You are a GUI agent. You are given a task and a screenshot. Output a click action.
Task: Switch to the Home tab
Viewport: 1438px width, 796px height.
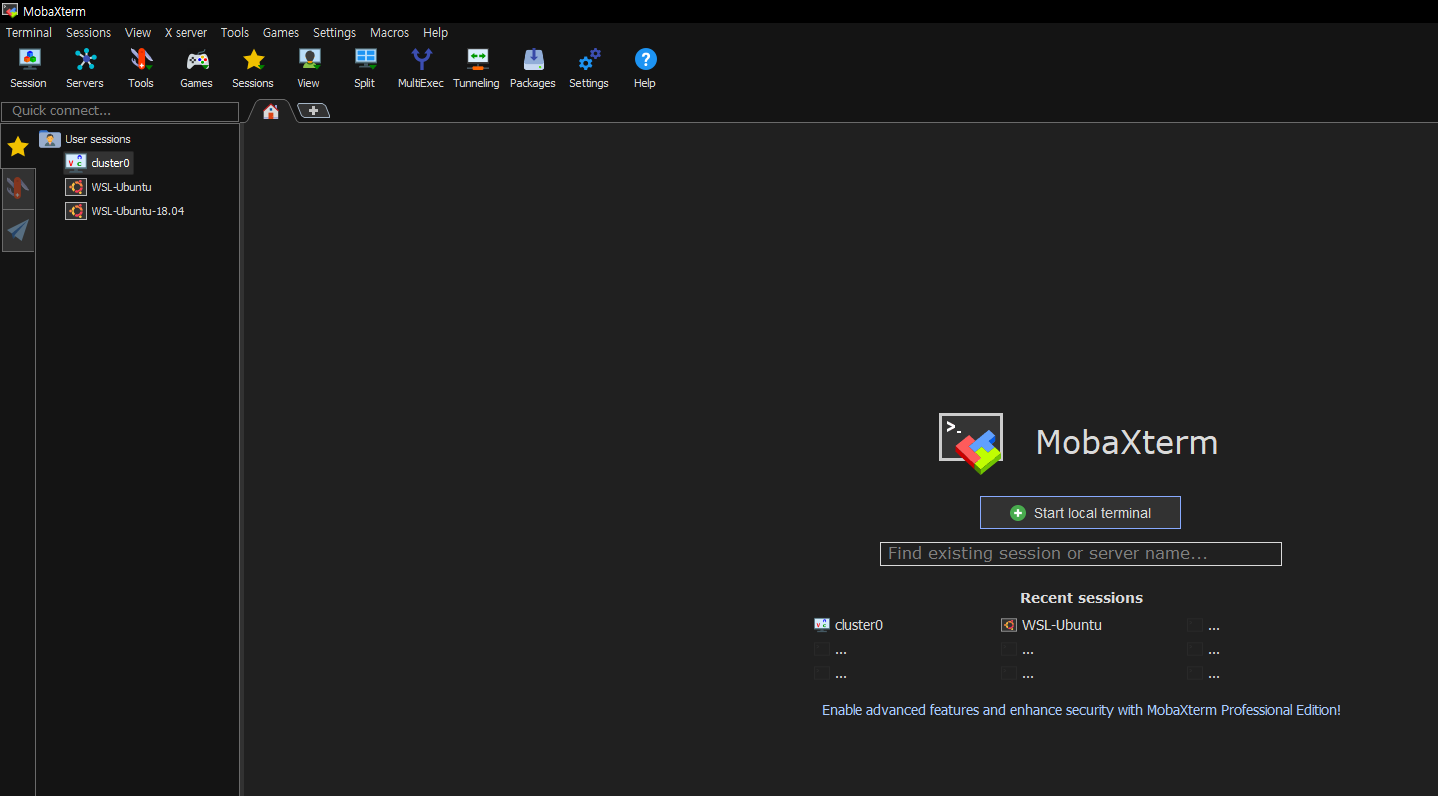(271, 111)
